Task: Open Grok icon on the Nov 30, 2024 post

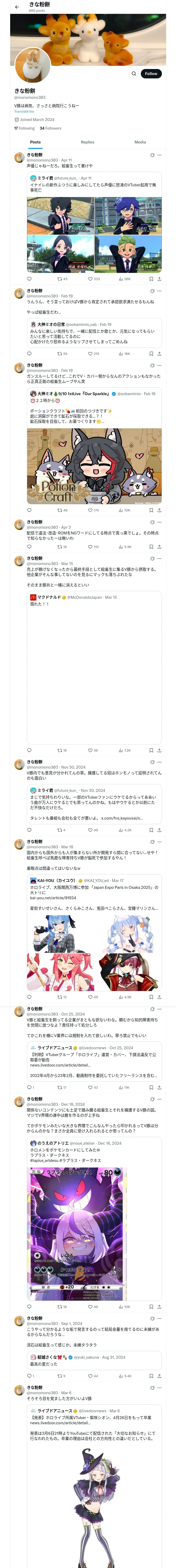Action: click(152, 762)
